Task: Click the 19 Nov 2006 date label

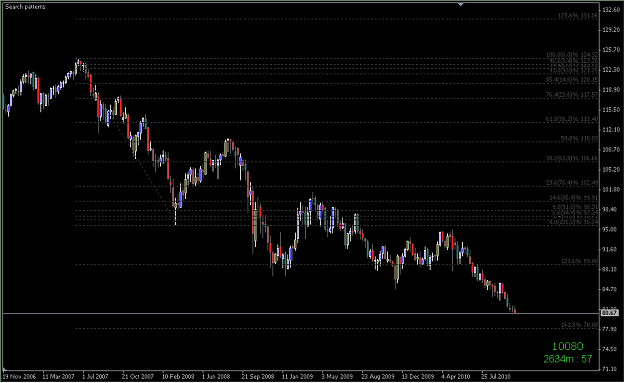Action: [x=20, y=376]
